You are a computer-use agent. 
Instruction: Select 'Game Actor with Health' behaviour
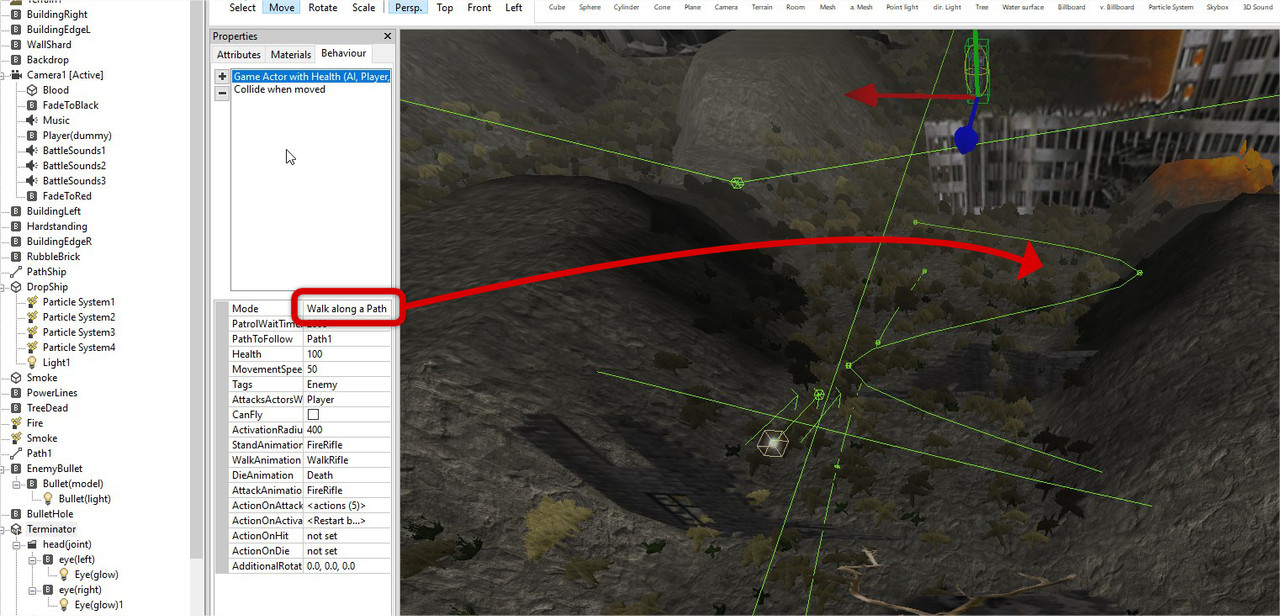[x=311, y=76]
